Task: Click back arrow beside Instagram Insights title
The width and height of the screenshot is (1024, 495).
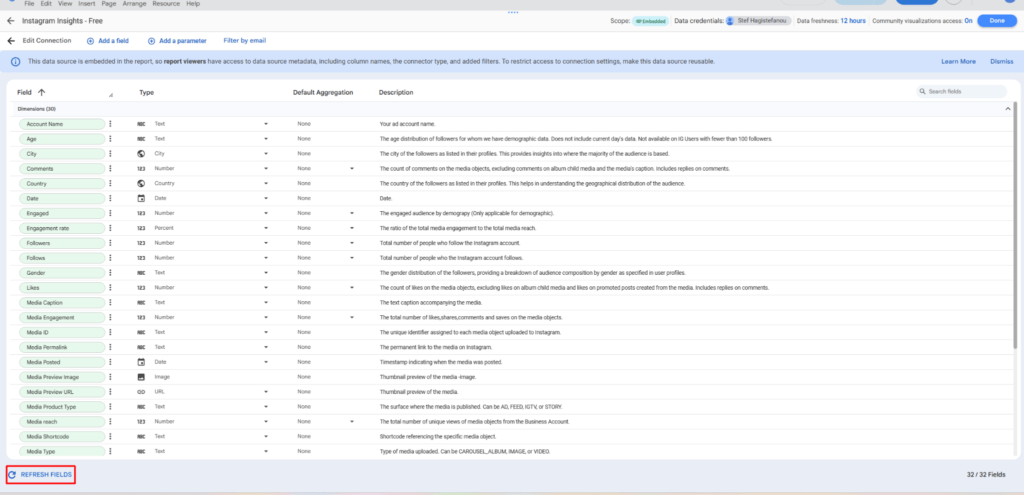Action: click(11, 20)
